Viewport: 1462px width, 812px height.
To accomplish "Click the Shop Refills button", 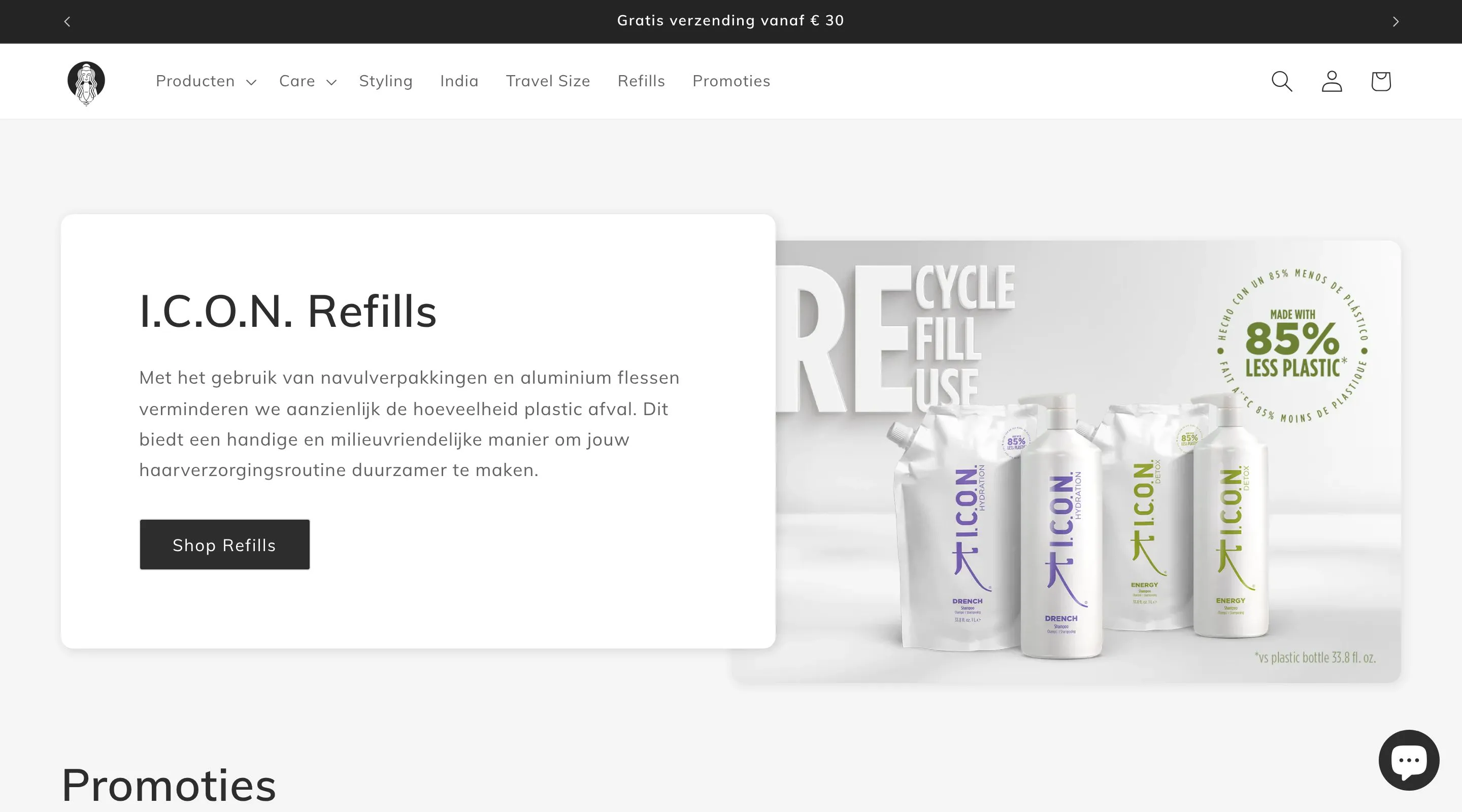I will click(225, 545).
